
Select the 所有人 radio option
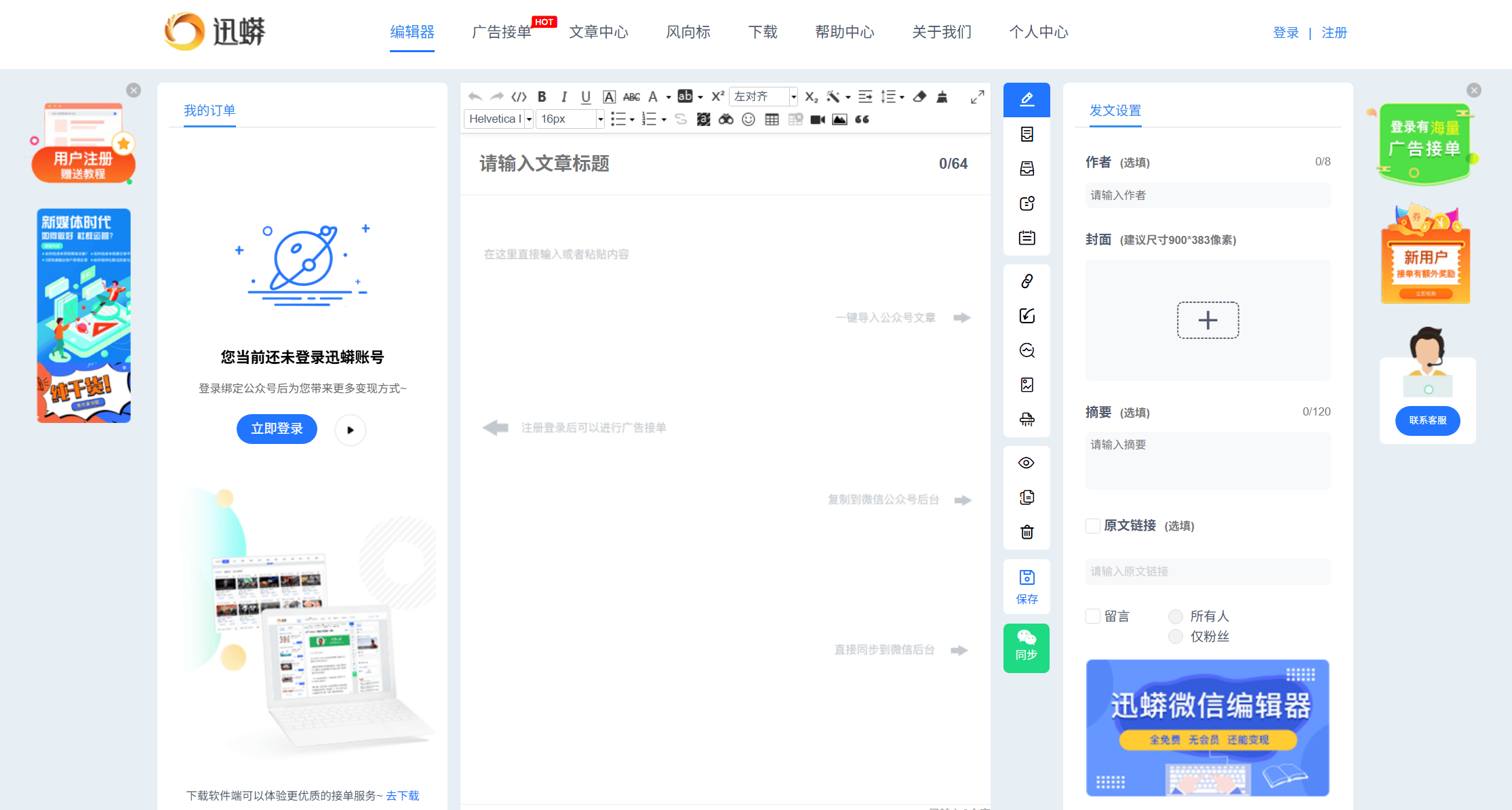(1176, 616)
